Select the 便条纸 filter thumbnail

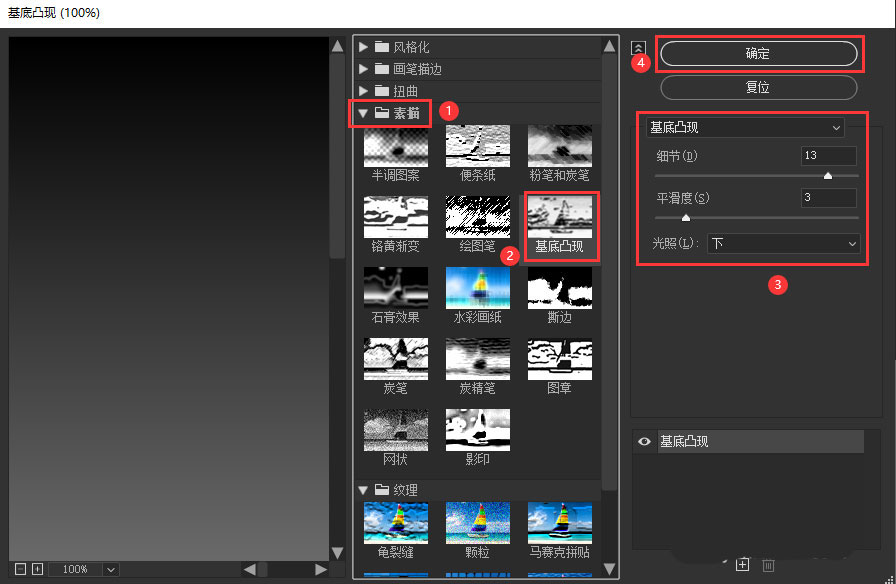pyautogui.click(x=478, y=147)
